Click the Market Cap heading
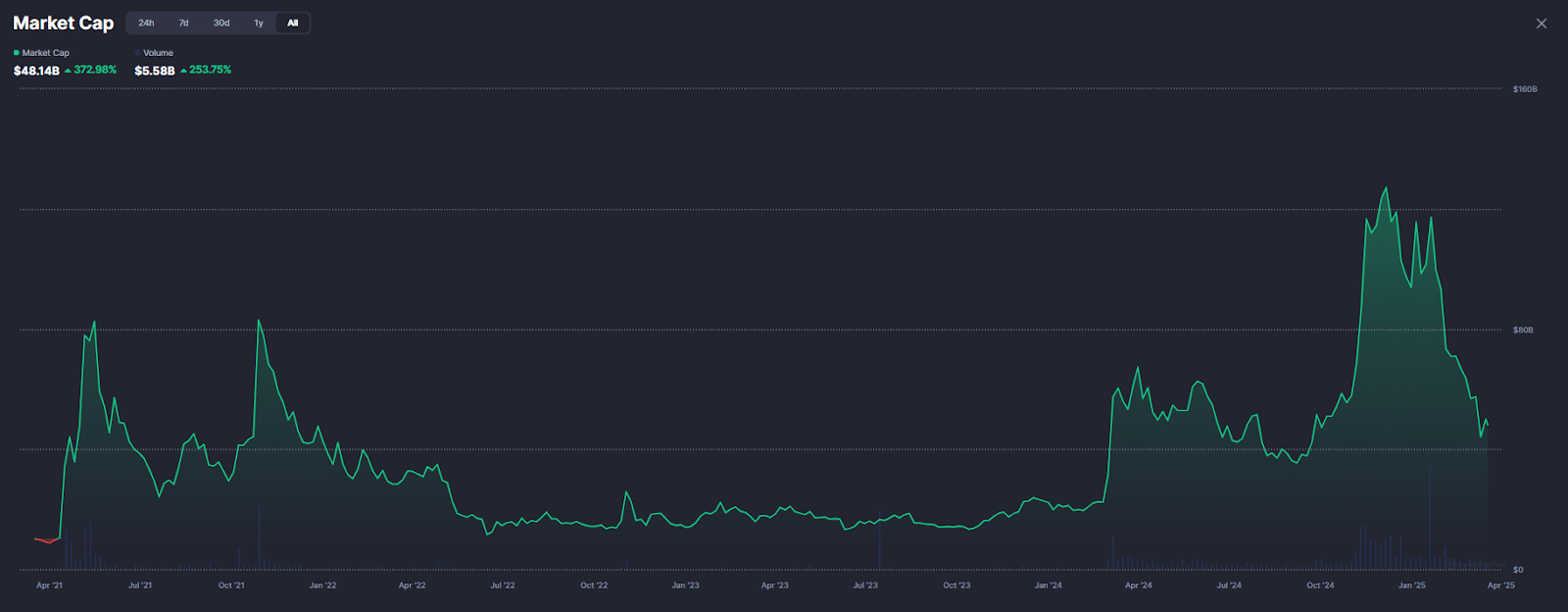This screenshot has height=612, width=1568. tap(64, 23)
